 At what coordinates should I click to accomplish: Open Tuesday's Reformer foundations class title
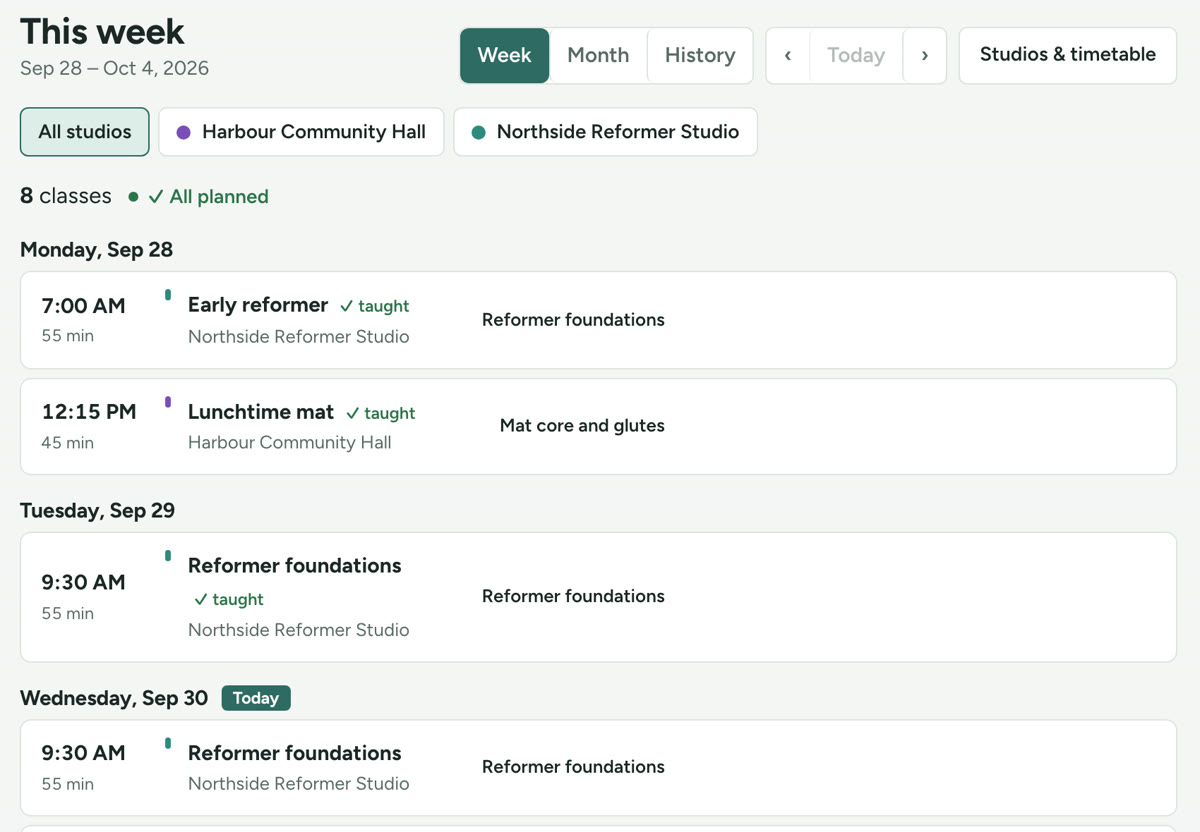tap(295, 565)
